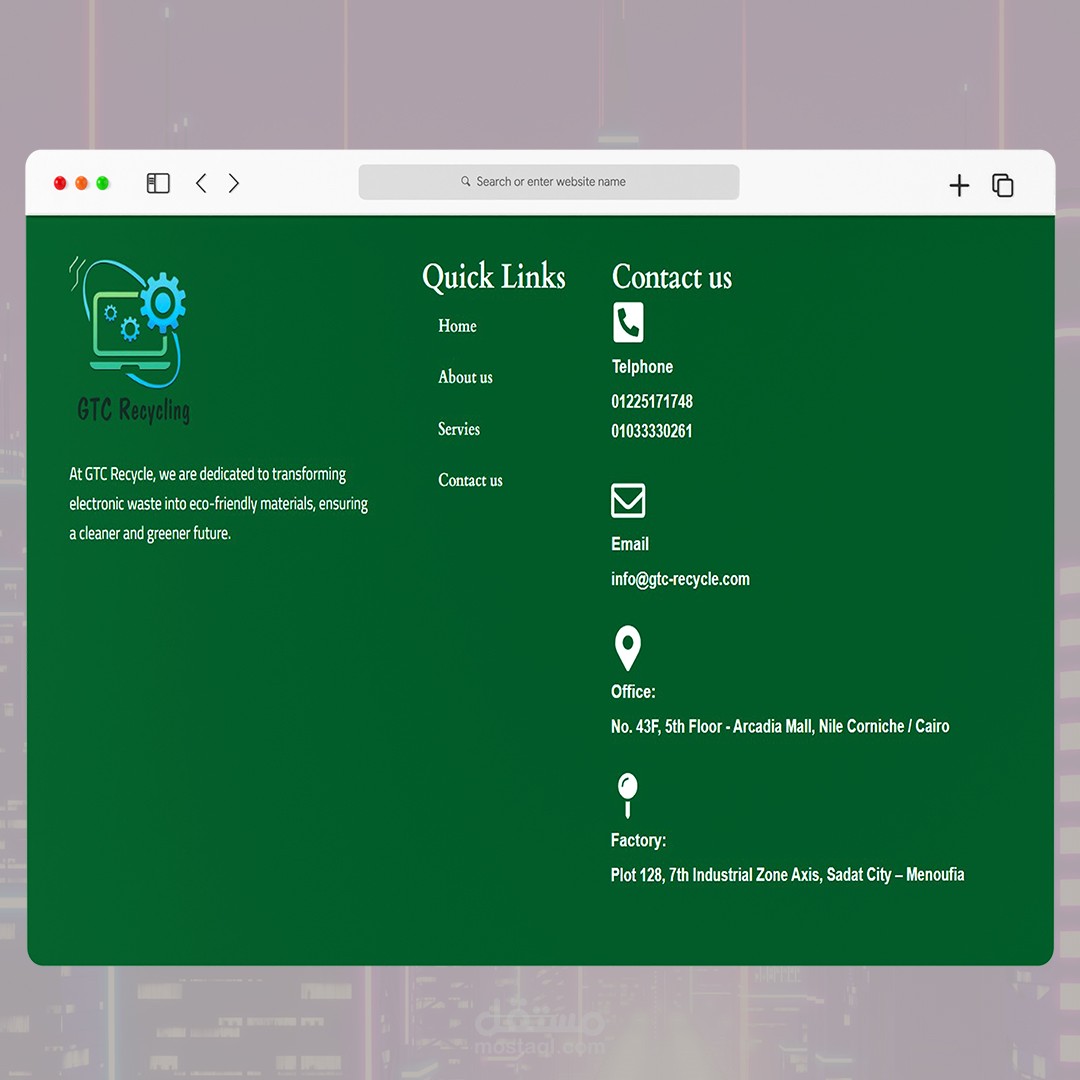Click phone number 01225171748

coord(652,402)
